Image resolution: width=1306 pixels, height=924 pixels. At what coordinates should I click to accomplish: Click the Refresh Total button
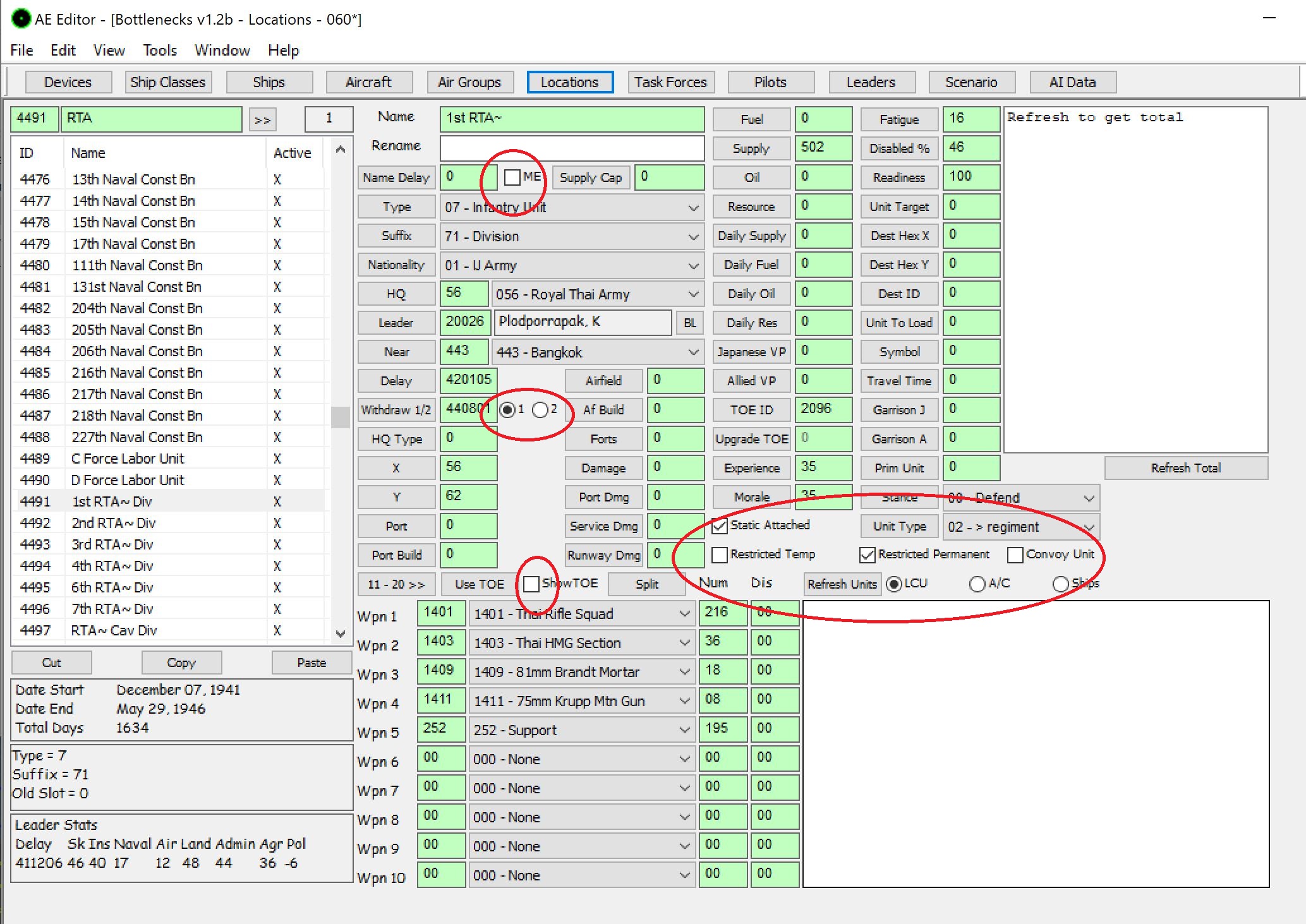pos(1186,468)
